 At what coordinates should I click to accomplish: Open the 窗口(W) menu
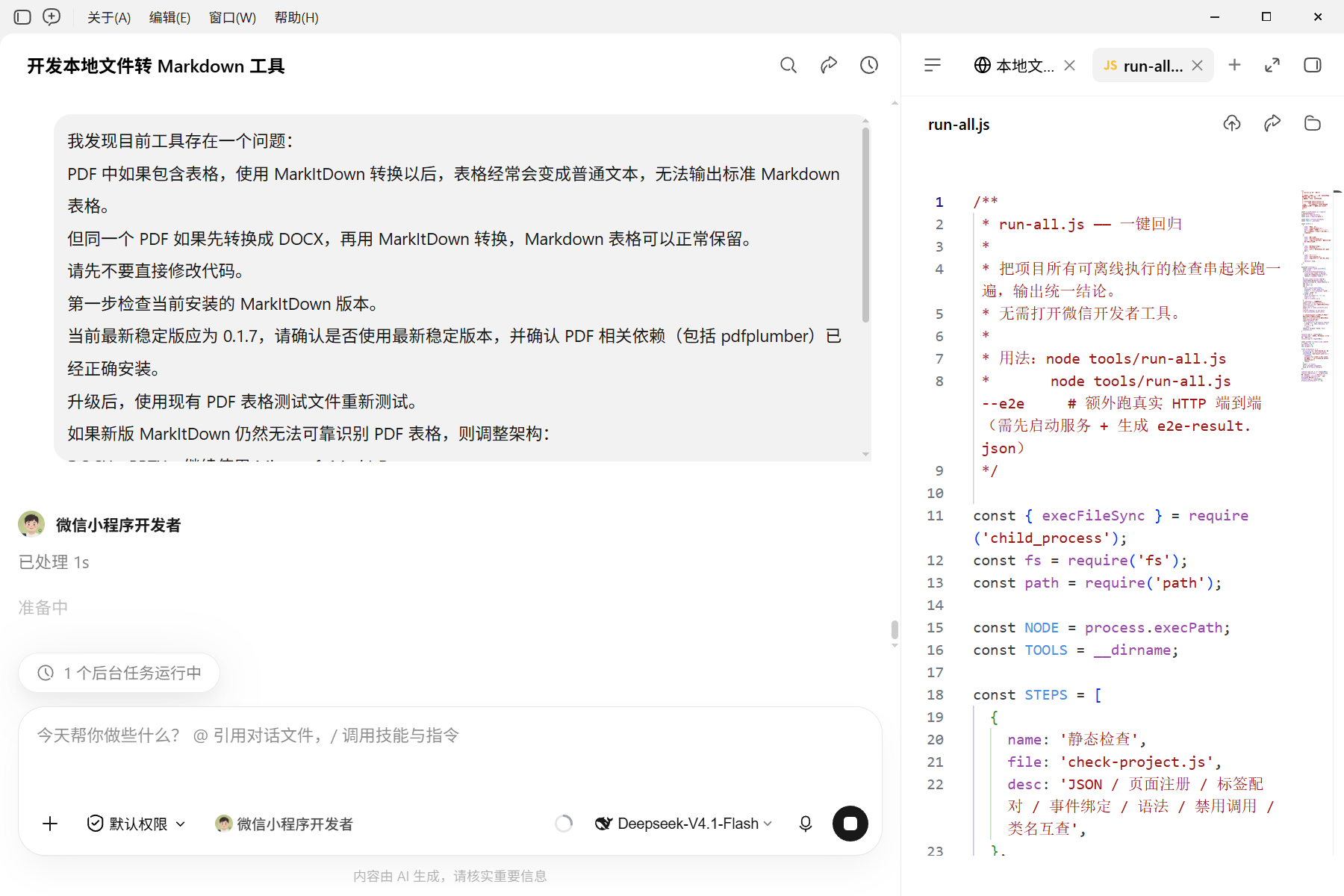[x=232, y=17]
